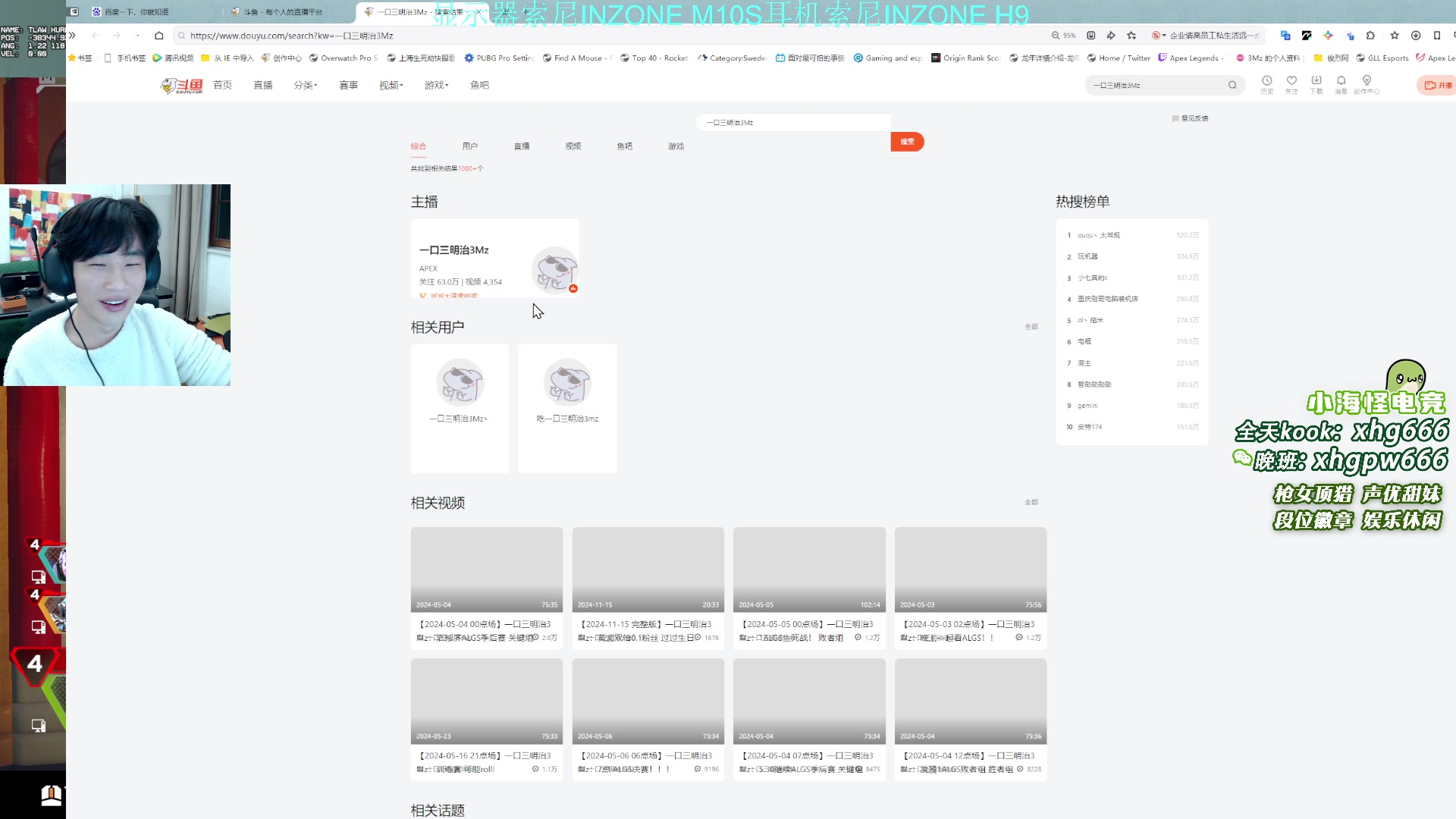Expand the 视频 navigation dropdown
The height and width of the screenshot is (819, 1456).
coord(391,86)
